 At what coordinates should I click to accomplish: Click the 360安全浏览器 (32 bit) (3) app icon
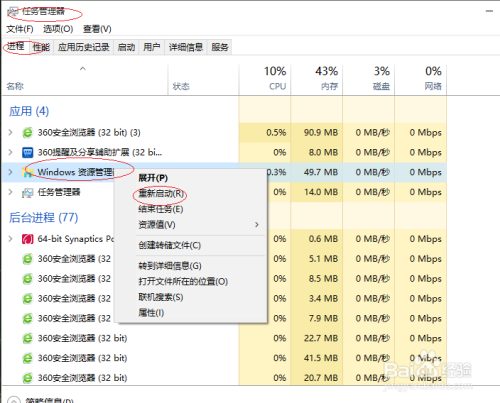[27, 133]
